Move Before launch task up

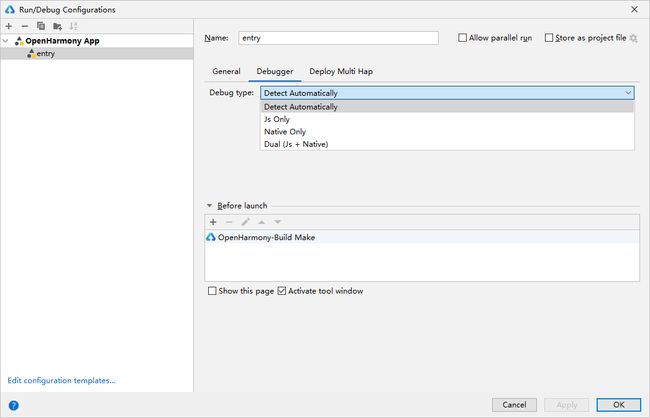(262, 222)
